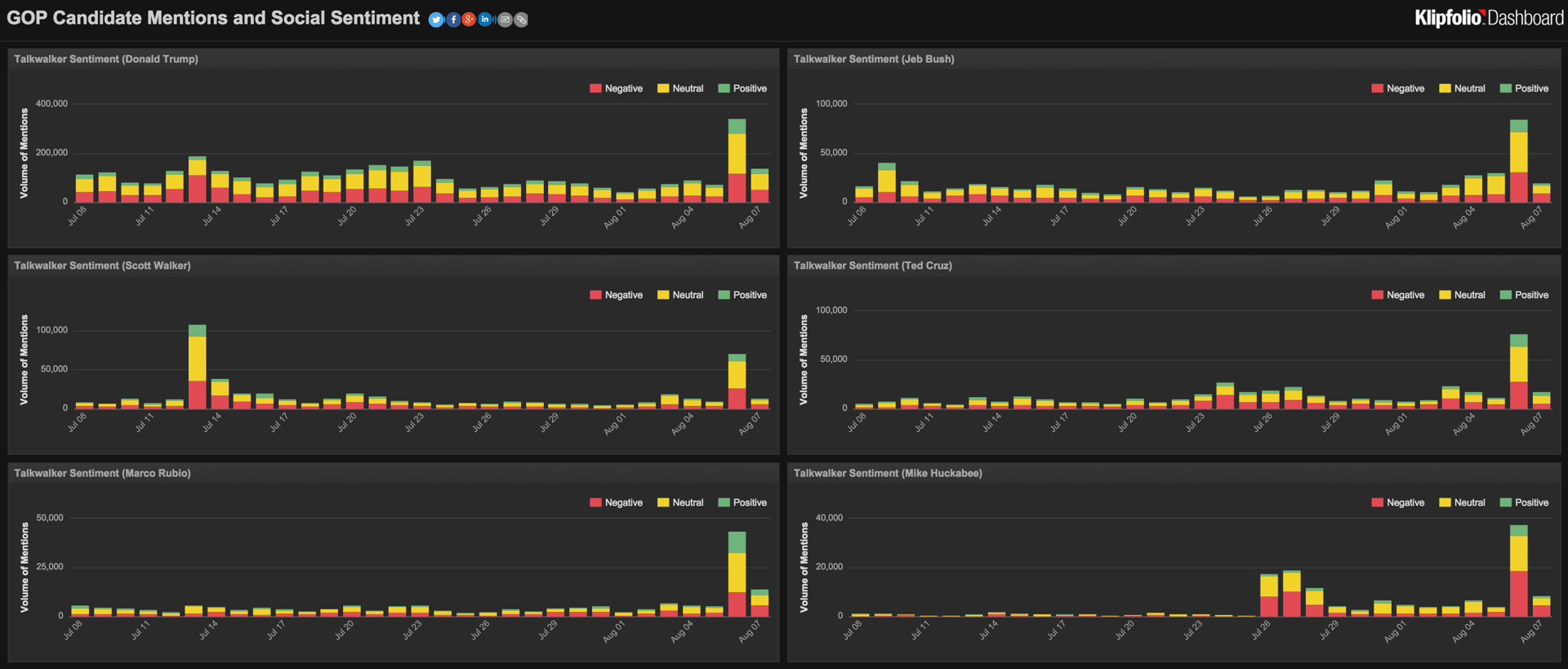This screenshot has width=1568, height=669.
Task: Click yellow Neutral swatch in Ted Cruz legend
Action: [1445, 295]
